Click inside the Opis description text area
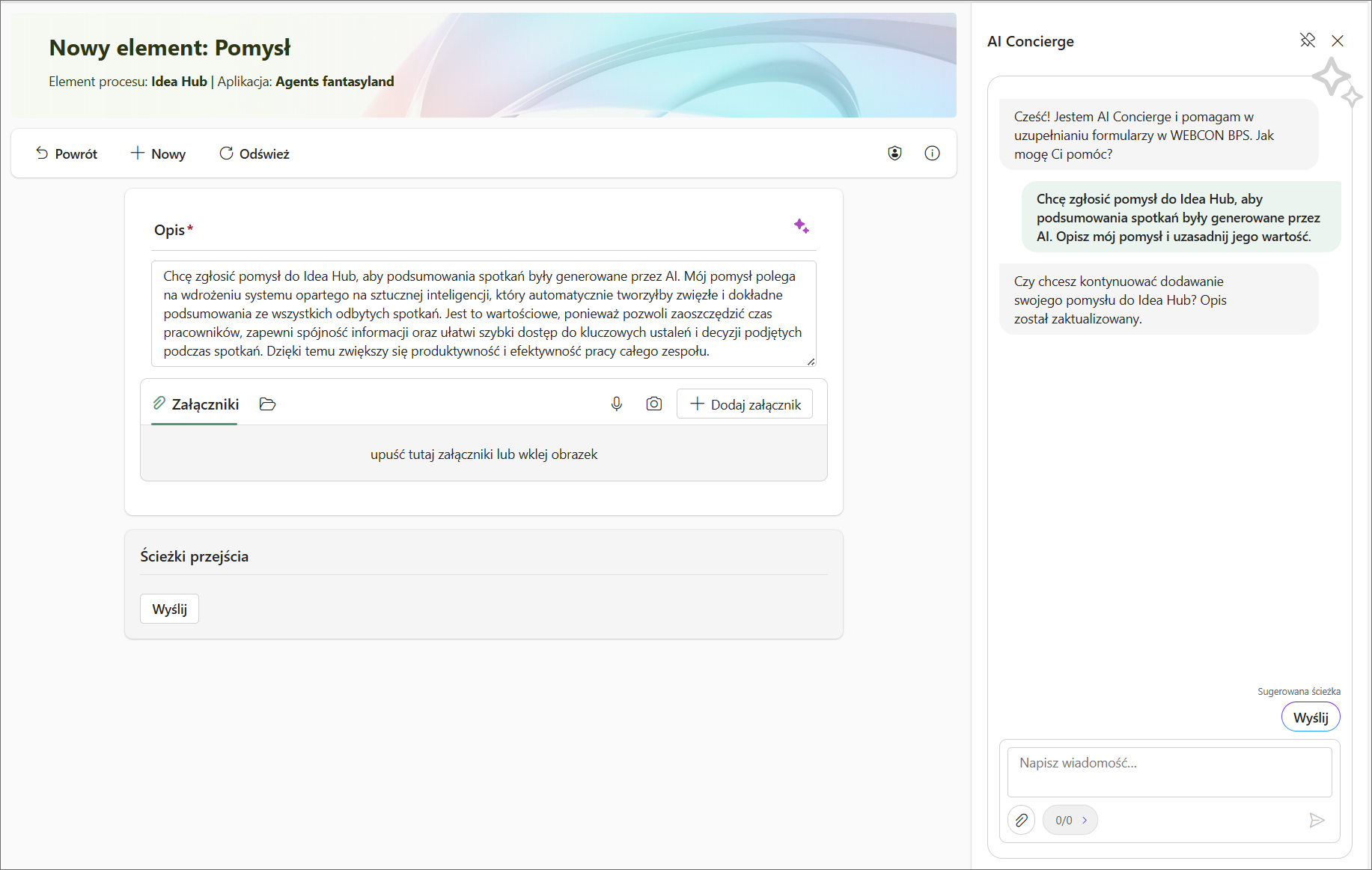This screenshot has width=1372, height=870. pyautogui.click(x=483, y=313)
